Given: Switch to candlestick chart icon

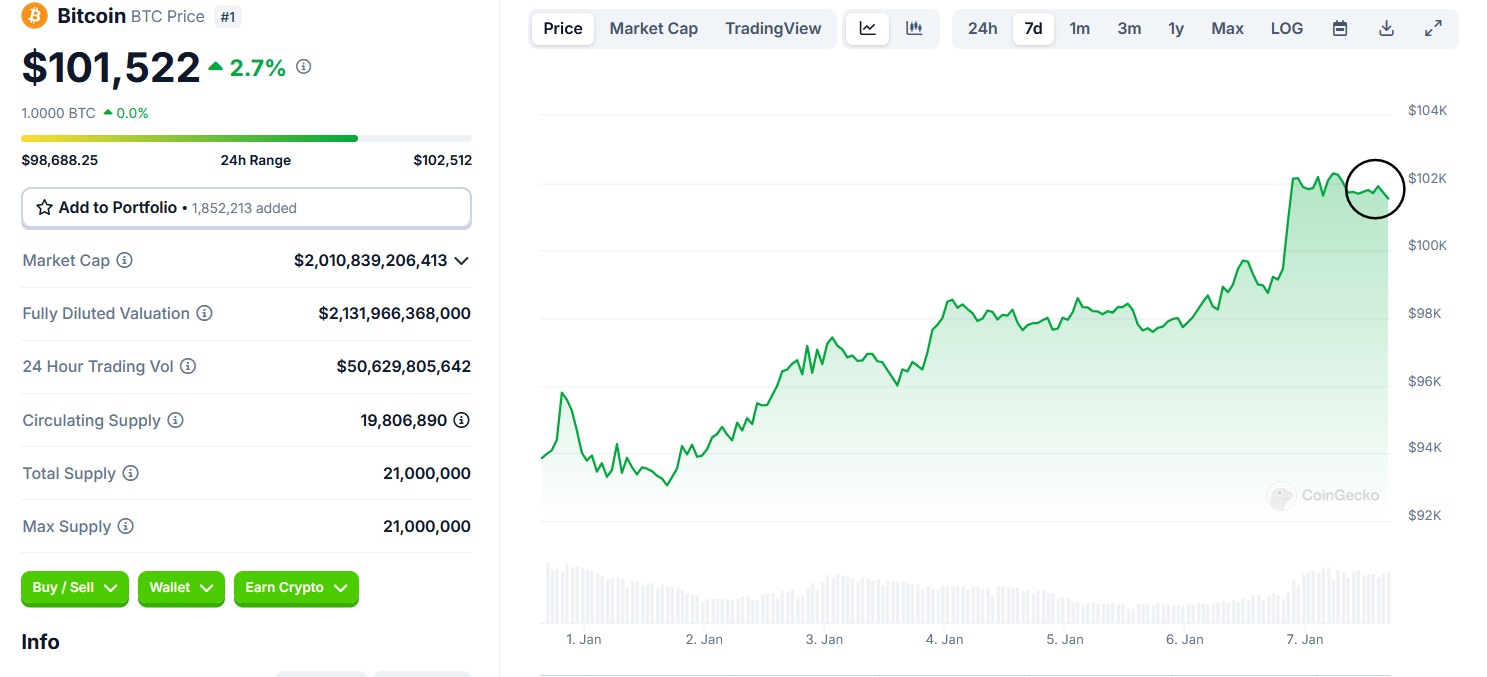Looking at the screenshot, I should click(x=914, y=29).
